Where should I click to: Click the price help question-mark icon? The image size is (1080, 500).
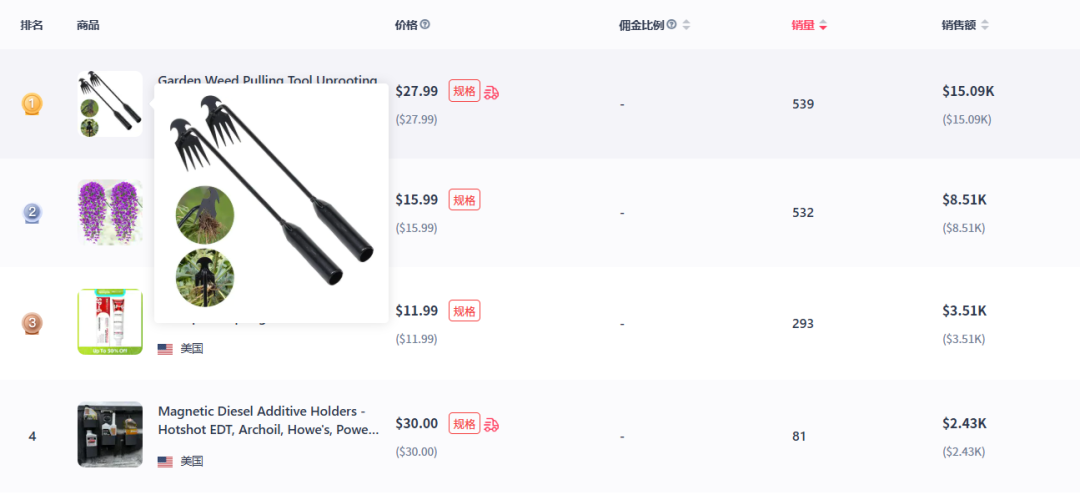(425, 25)
